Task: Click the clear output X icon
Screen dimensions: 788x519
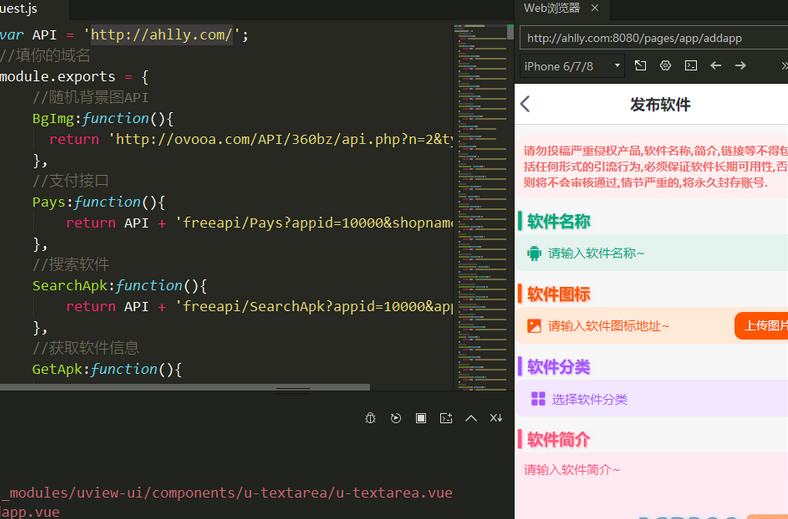Action: tap(496, 418)
